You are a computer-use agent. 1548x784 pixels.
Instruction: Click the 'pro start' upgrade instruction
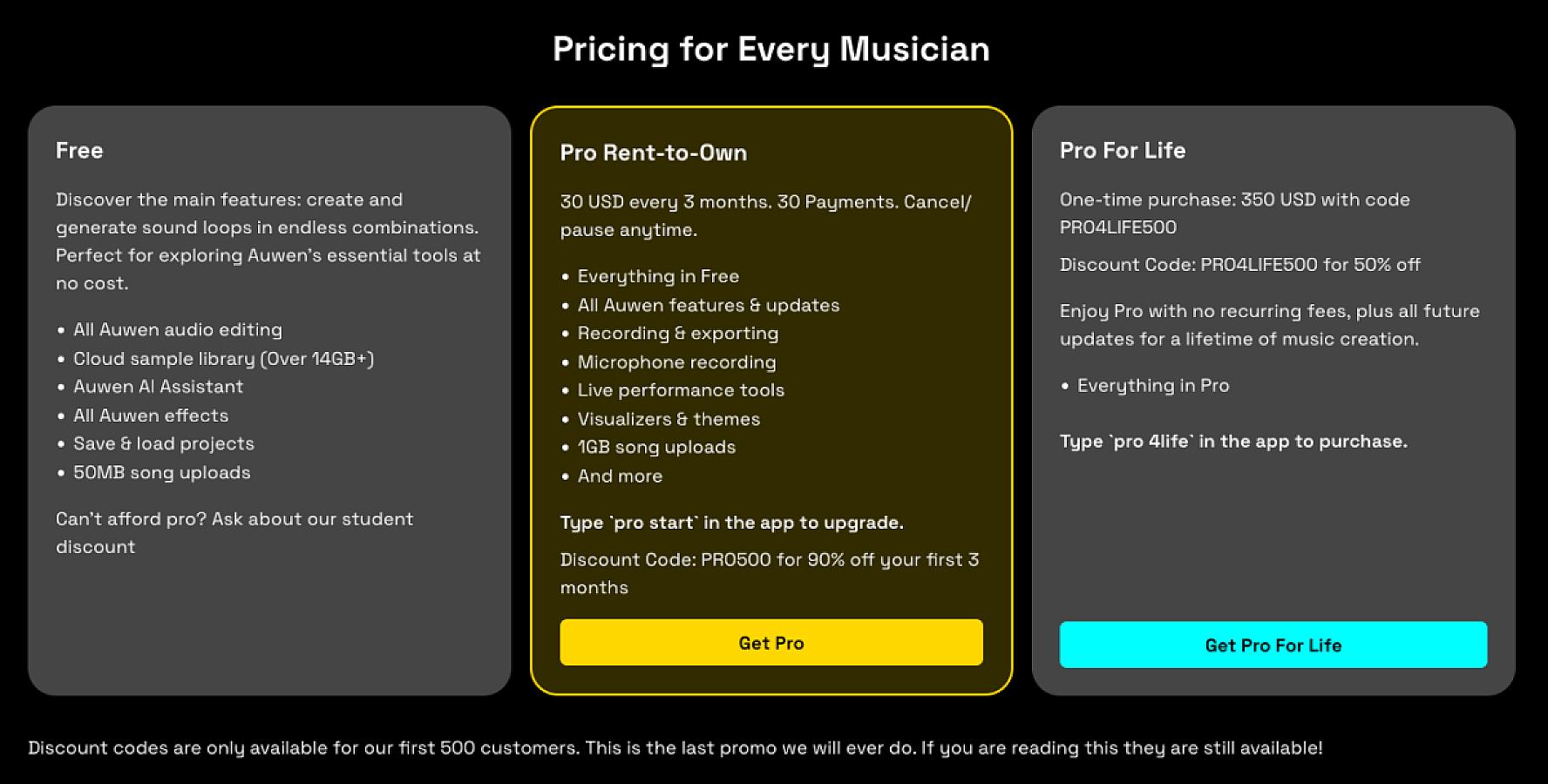[x=732, y=523]
